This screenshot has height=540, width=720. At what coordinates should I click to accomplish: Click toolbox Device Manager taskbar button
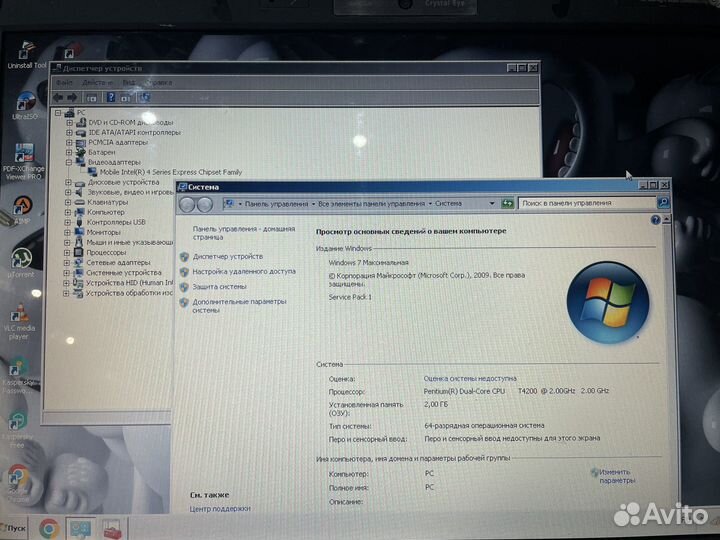pos(112,529)
